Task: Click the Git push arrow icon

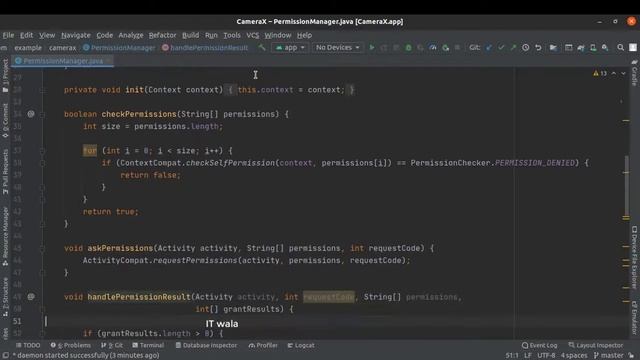Action: (x=513, y=48)
